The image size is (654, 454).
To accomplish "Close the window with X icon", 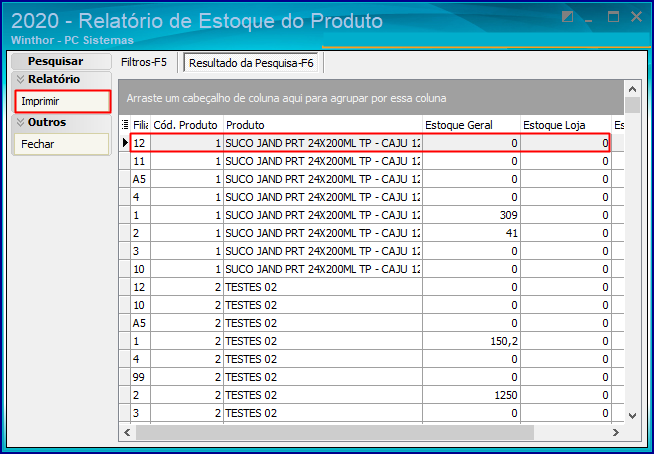I will click(x=636, y=17).
